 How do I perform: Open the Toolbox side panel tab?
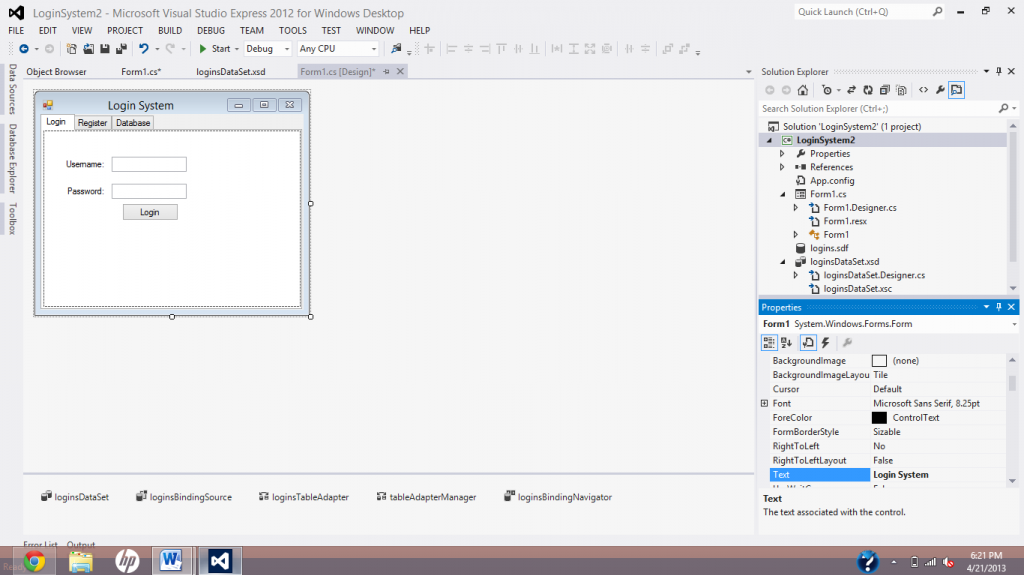pos(12,218)
